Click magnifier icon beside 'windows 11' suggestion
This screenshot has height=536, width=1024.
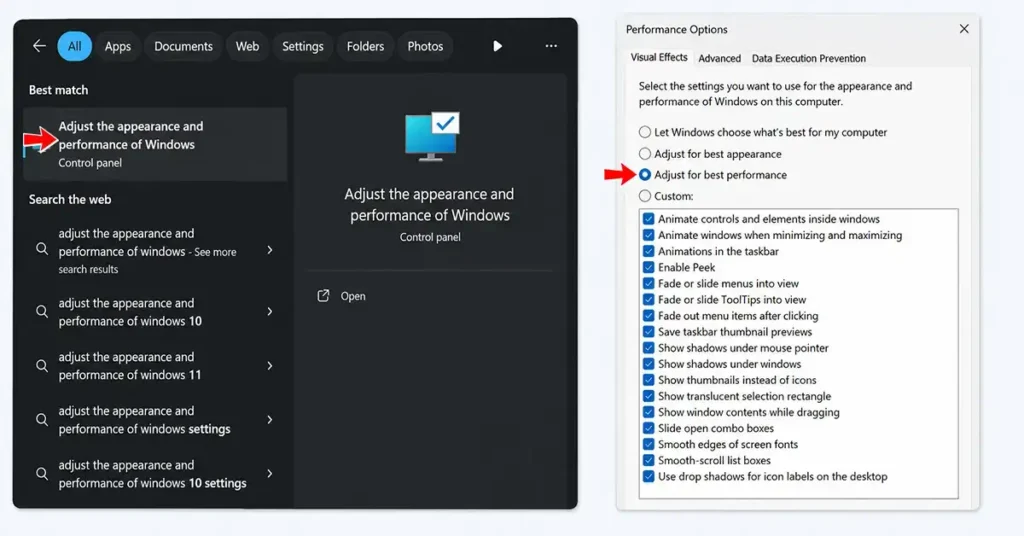(x=42, y=366)
